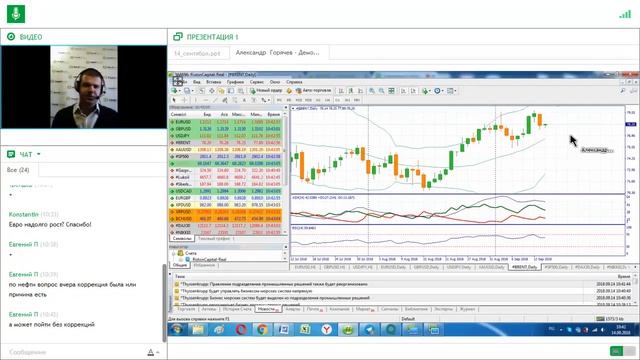
Task: Select the vertical line drawing tool
Action: 196,100
